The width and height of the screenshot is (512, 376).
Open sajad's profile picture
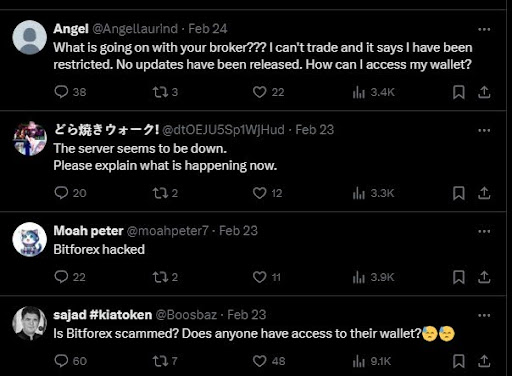point(29,323)
